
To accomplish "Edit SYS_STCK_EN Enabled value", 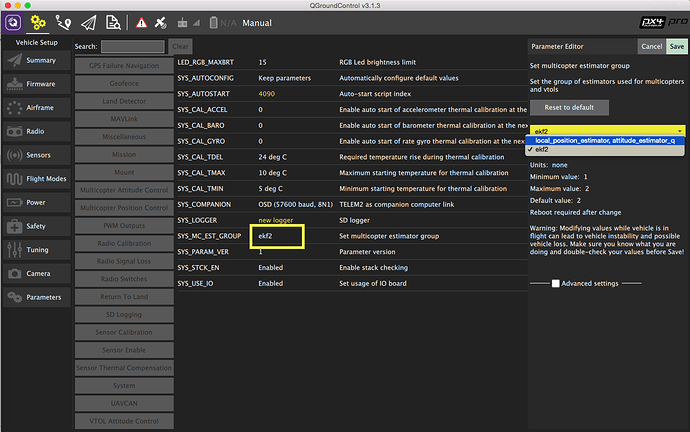I will [271, 268].
